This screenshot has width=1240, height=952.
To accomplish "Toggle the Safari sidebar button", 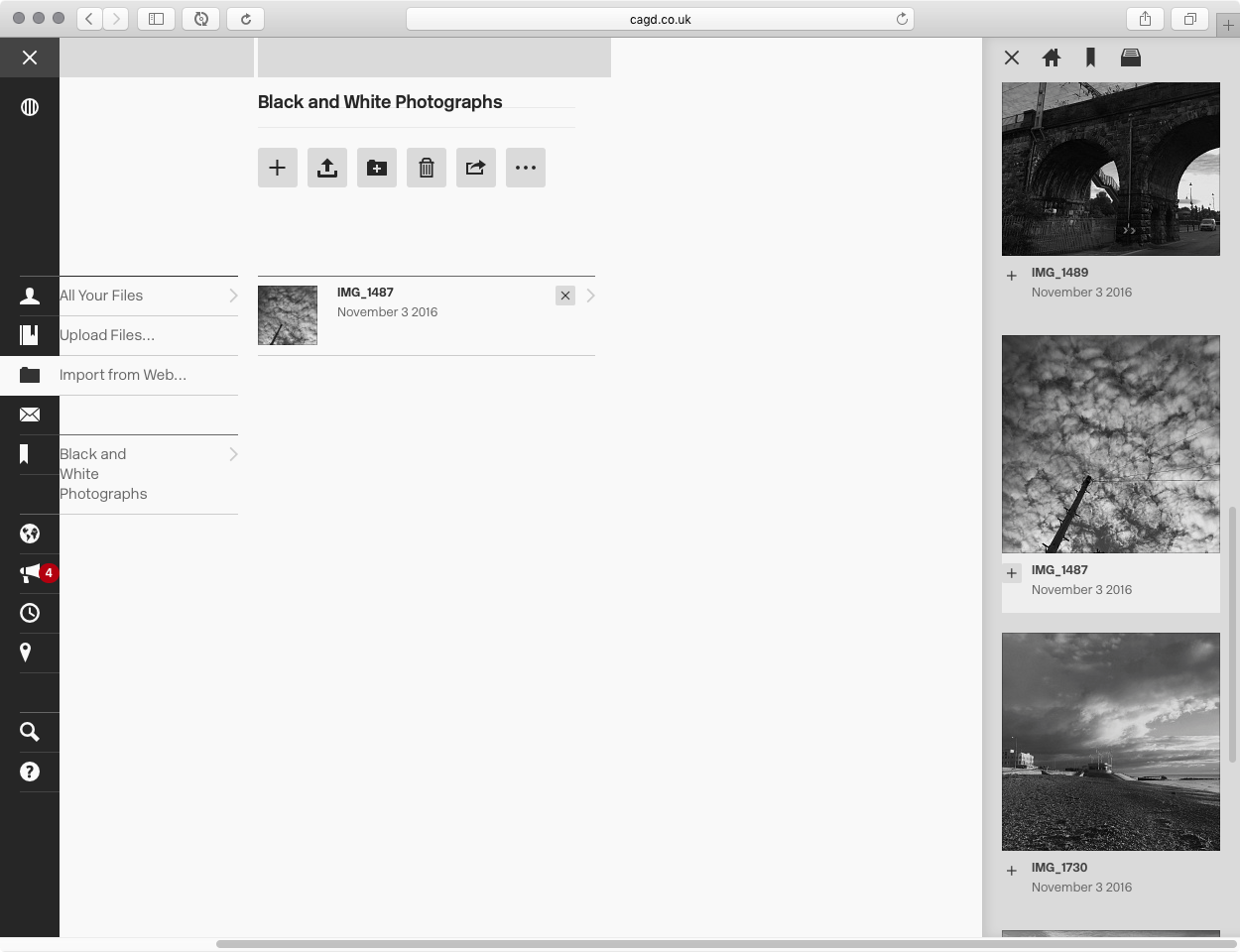I will 156,19.
